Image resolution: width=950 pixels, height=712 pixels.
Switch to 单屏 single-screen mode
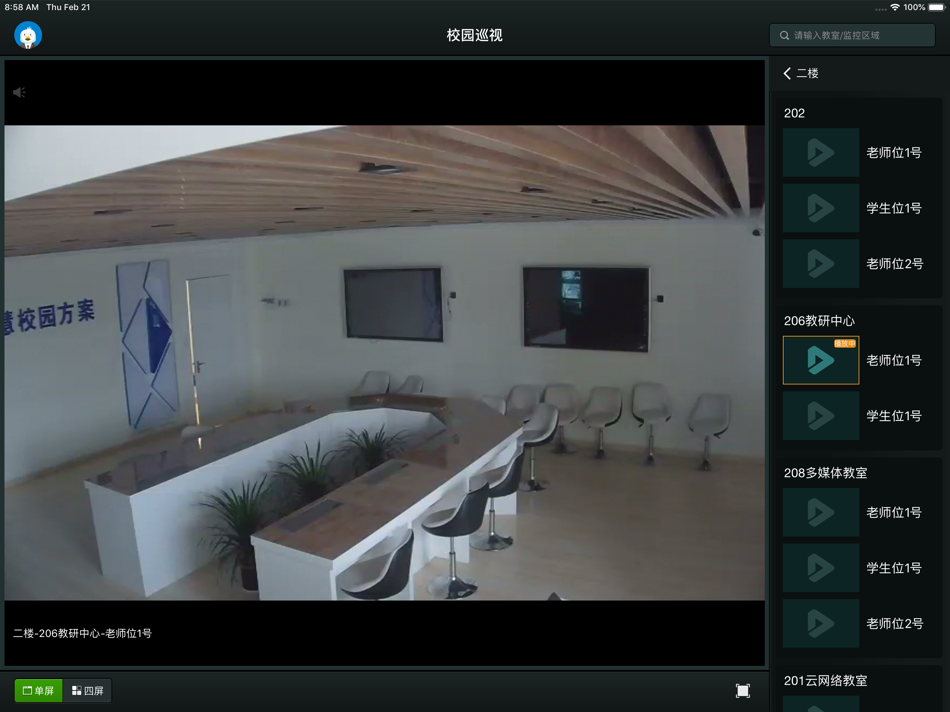coord(38,690)
